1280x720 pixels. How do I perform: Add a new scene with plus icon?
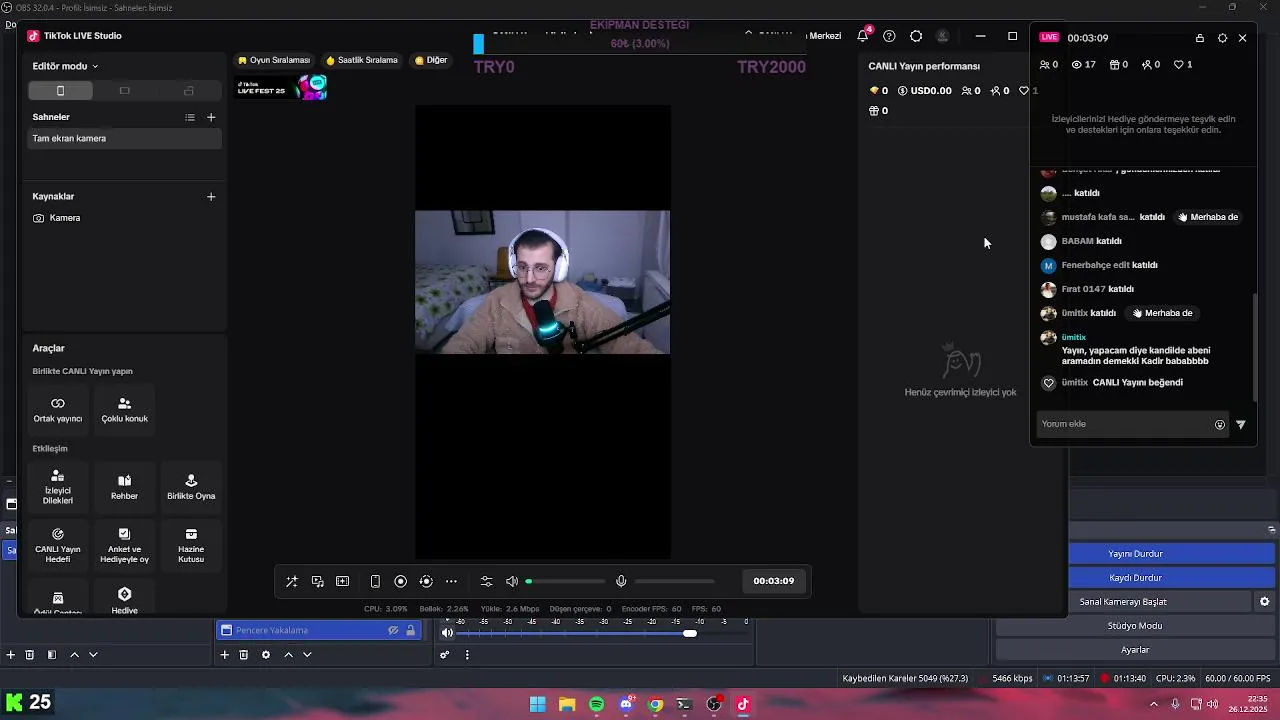(x=211, y=117)
